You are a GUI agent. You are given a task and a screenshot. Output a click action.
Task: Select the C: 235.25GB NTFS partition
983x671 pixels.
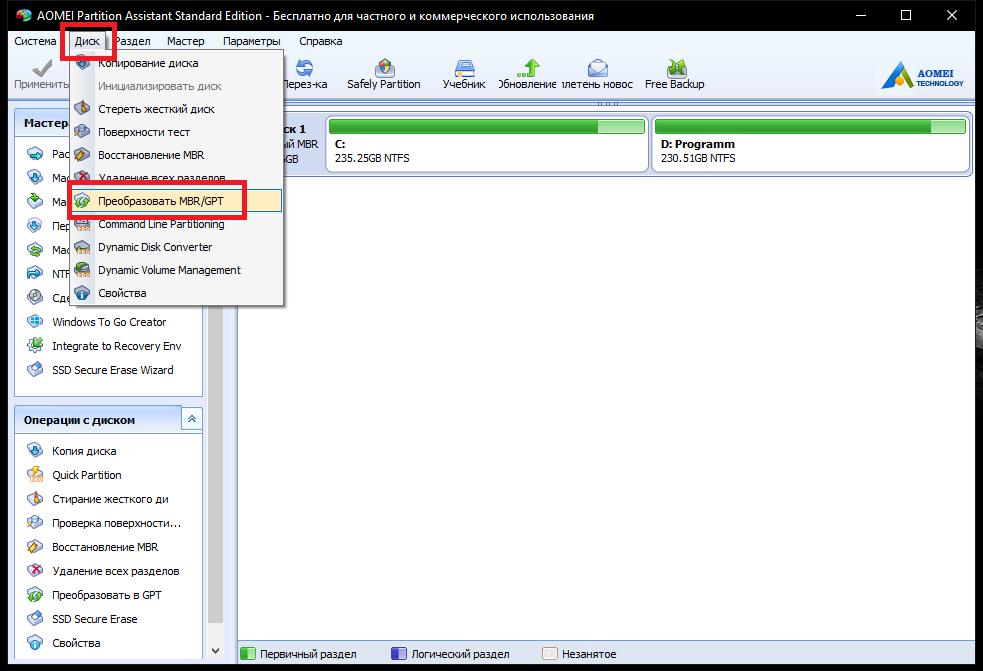[487, 144]
